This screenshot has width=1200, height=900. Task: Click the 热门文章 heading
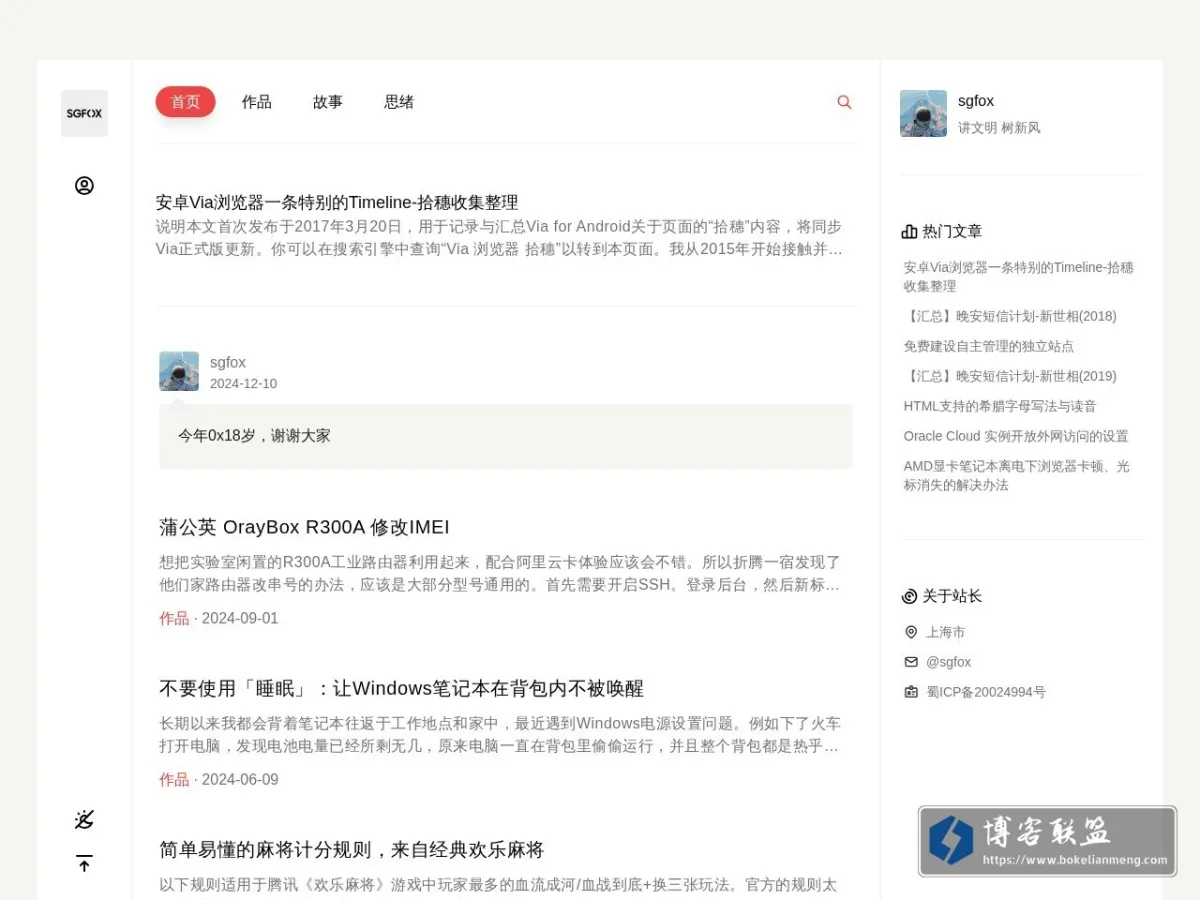coord(952,231)
